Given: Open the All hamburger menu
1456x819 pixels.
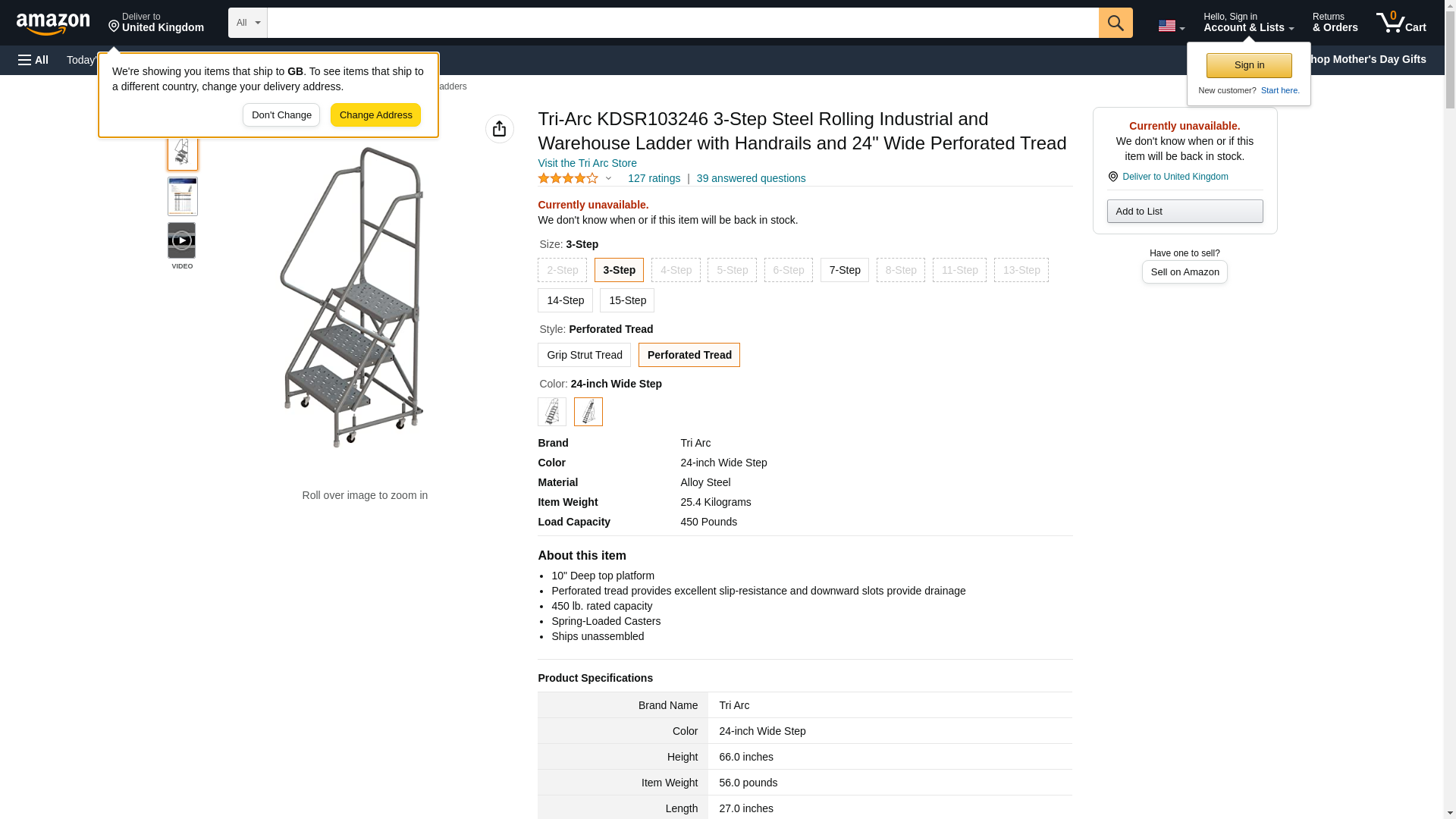Looking at the screenshot, I should point(33,60).
